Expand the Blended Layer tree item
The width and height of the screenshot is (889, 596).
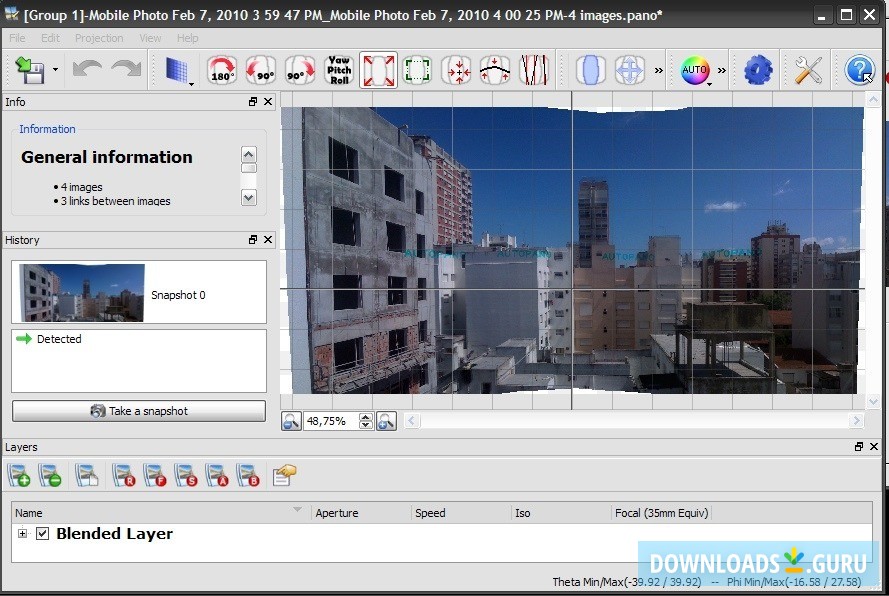tap(21, 534)
